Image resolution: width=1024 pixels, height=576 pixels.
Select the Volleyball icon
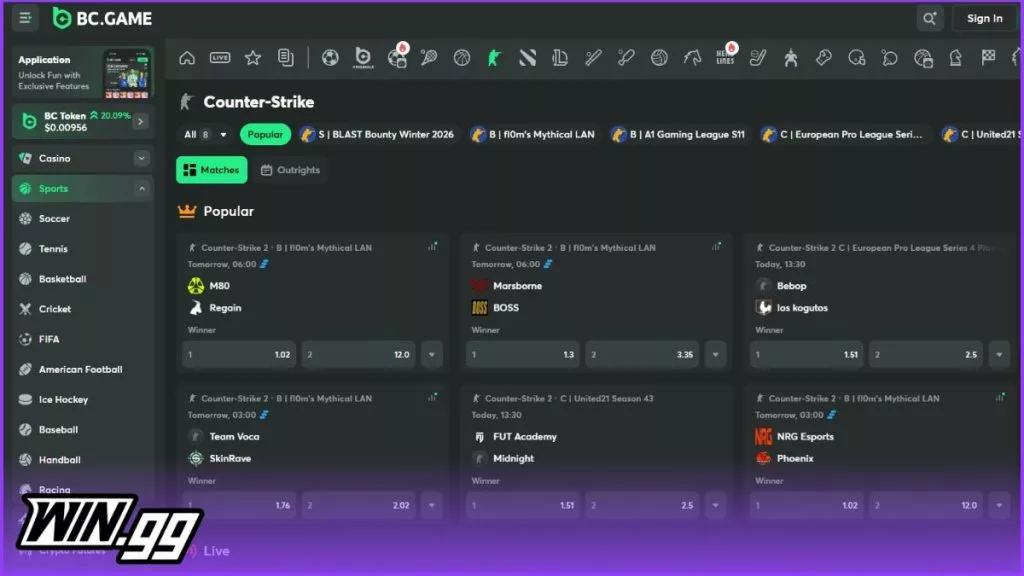[659, 58]
